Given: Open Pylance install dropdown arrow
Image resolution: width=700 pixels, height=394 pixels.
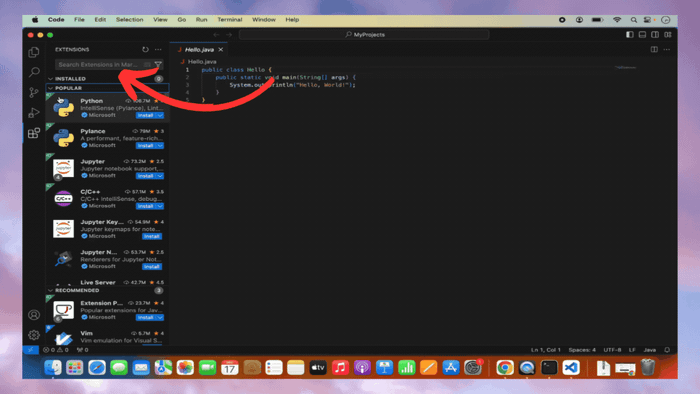Looking at the screenshot, I should (160, 146).
